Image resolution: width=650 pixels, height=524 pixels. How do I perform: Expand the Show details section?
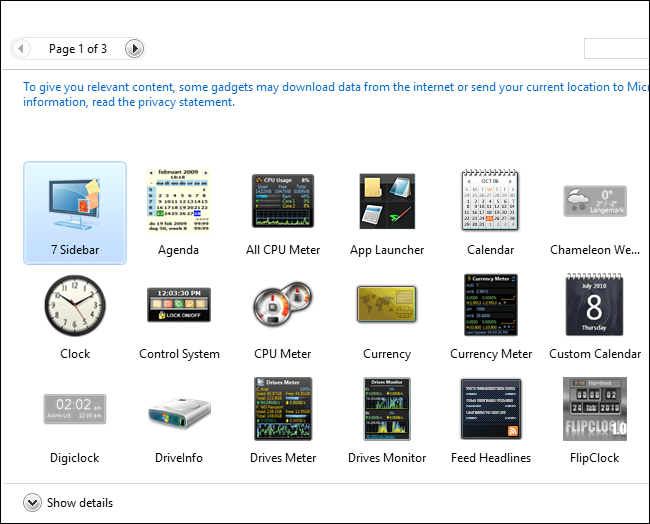point(32,503)
